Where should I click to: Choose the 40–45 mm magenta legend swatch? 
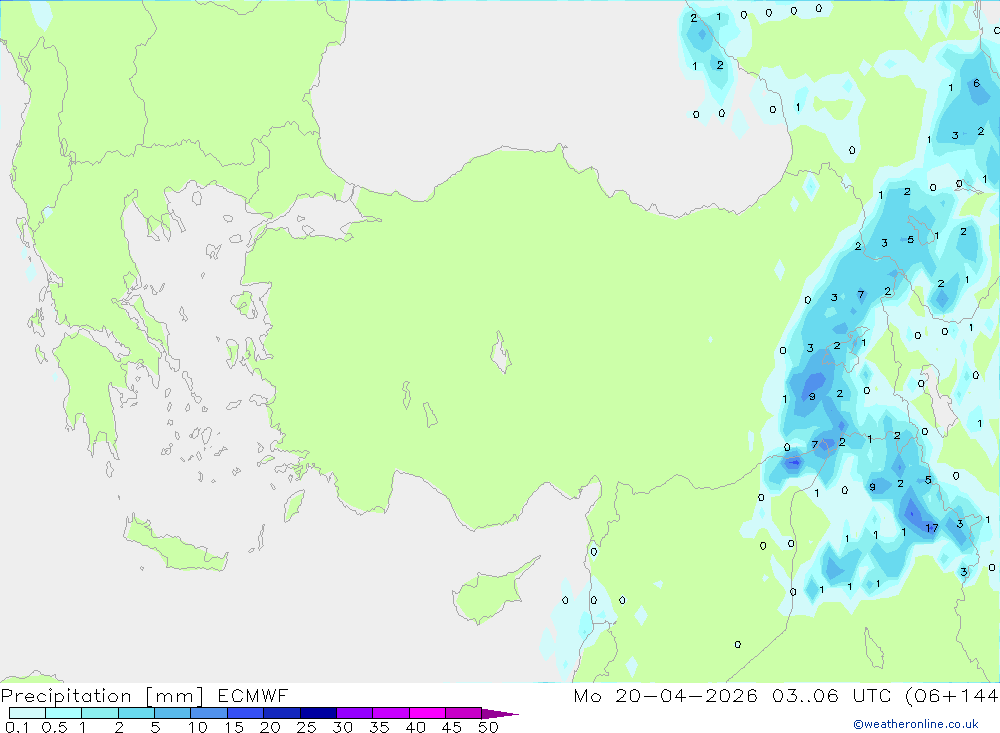427,713
